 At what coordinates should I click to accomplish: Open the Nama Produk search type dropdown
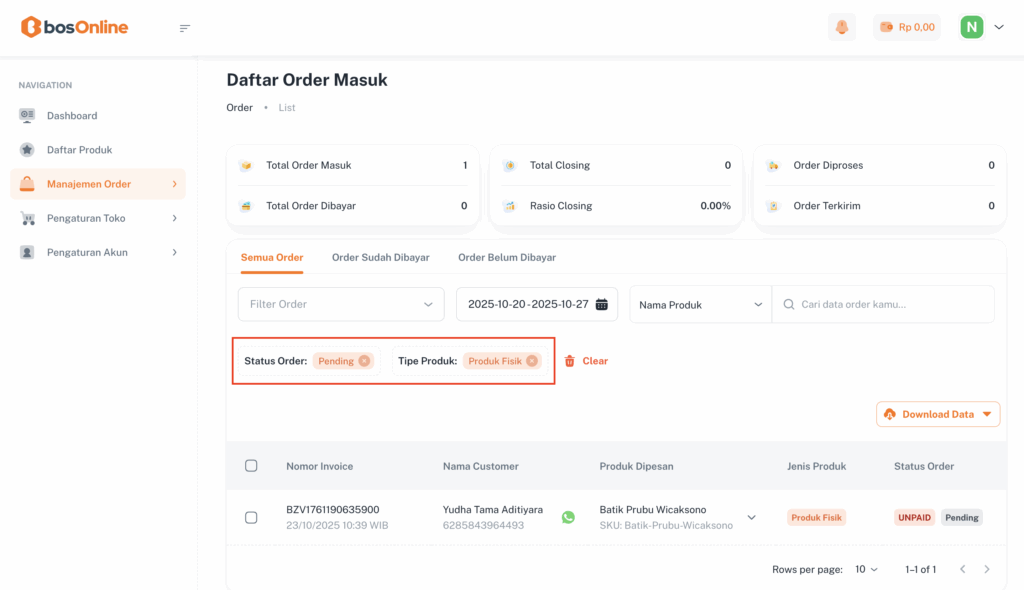(700, 305)
